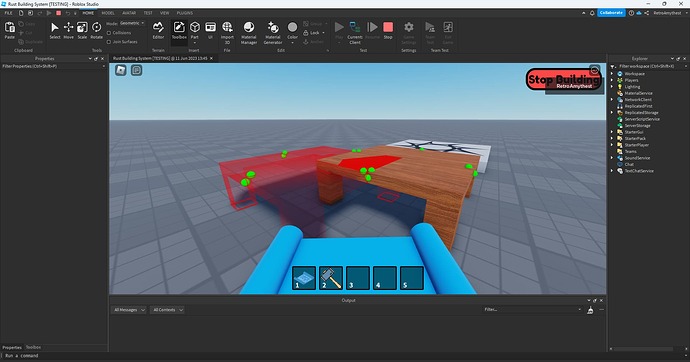Click the notifications bell icon
690x362 pixels.
point(592,13)
